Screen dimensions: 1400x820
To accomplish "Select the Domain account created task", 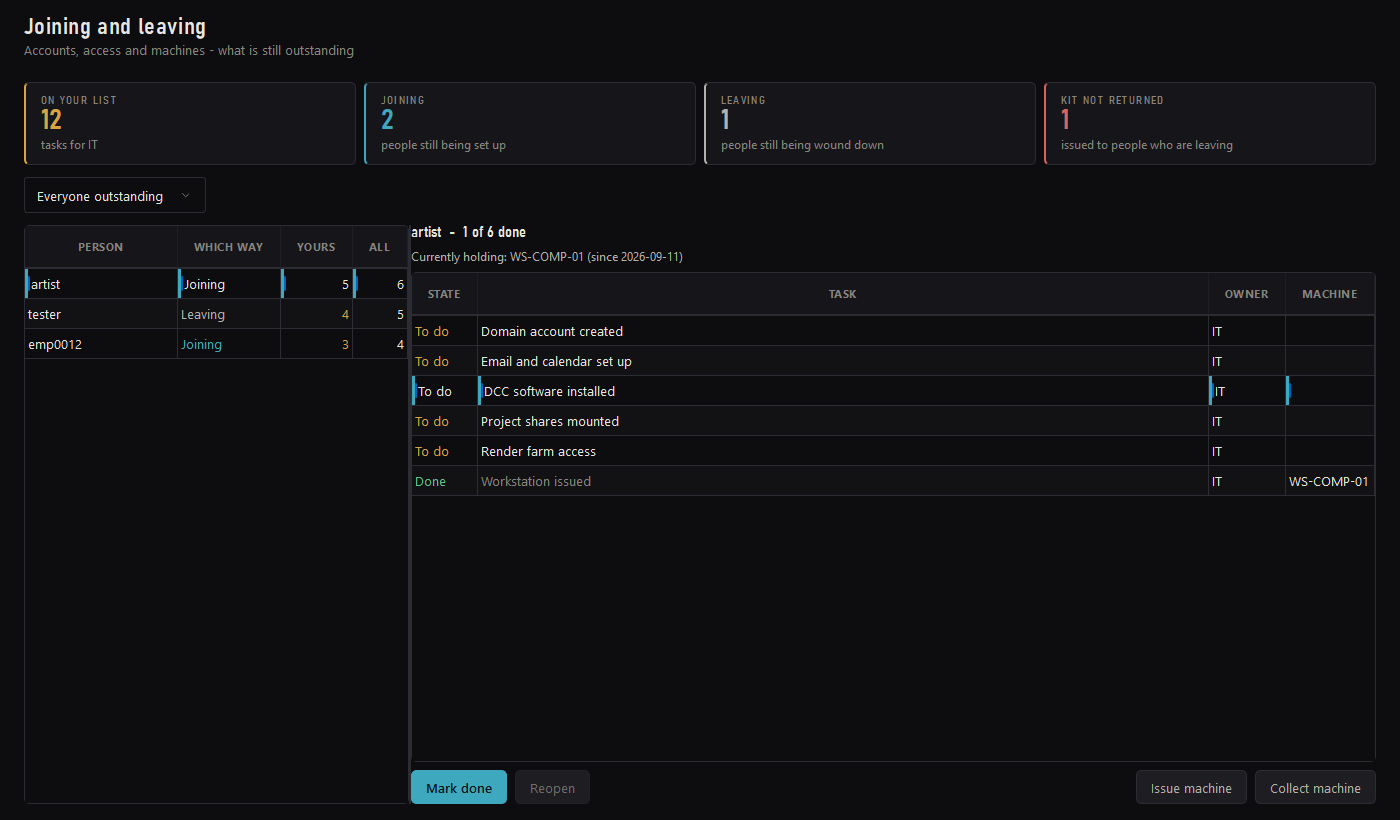I will pyautogui.click(x=893, y=331).
